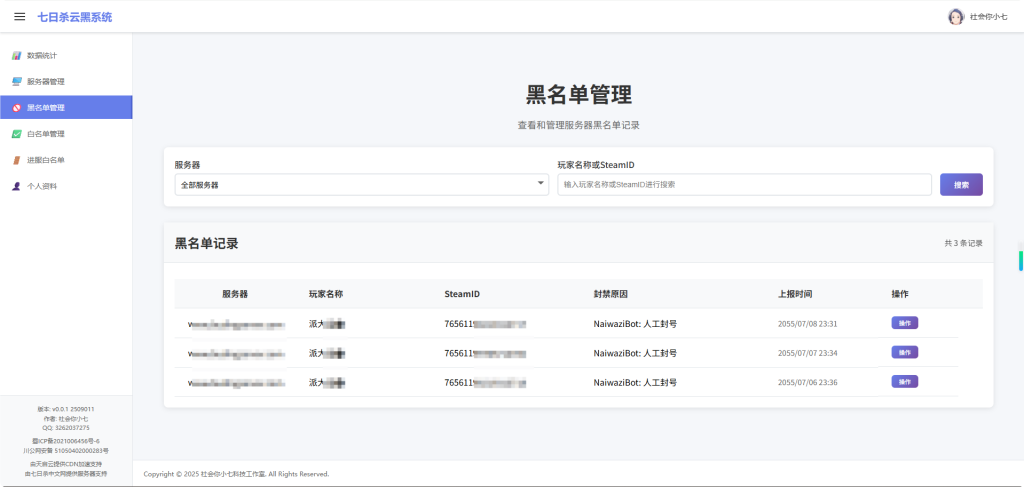Toggle the hamburger menu icon

click(x=20, y=17)
